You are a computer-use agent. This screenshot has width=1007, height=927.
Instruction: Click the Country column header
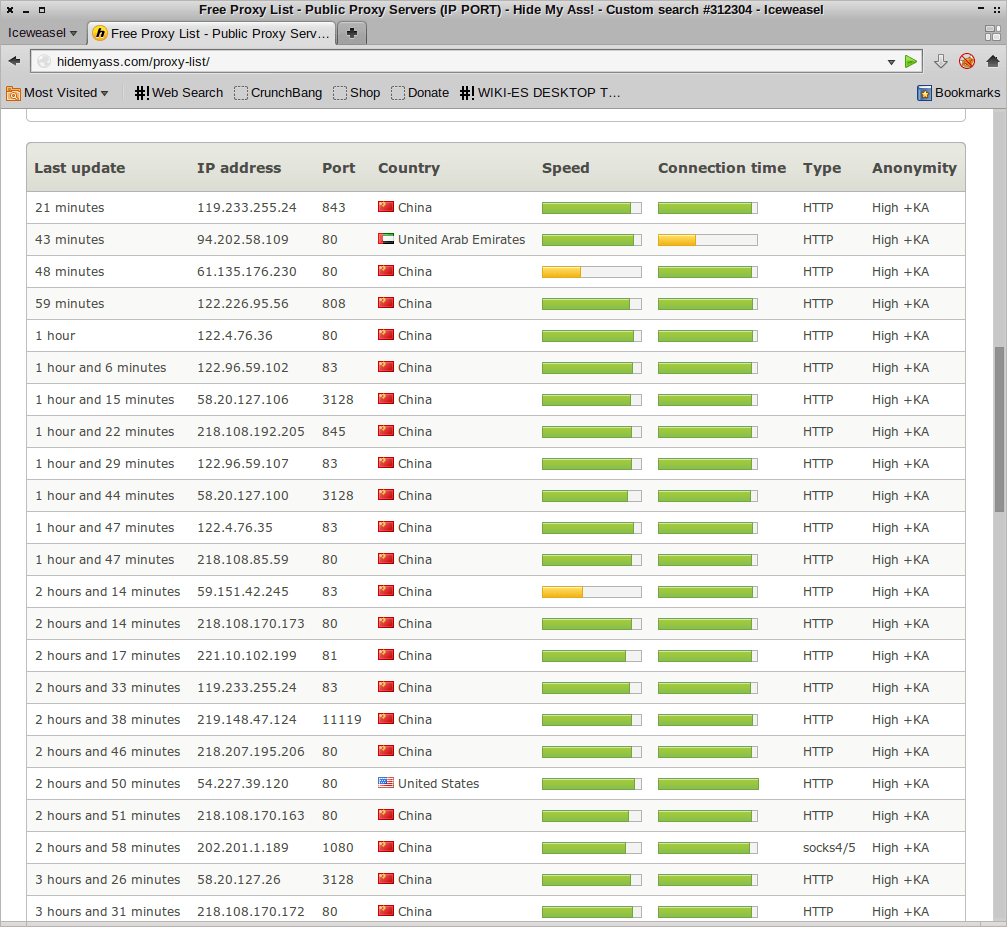click(409, 168)
